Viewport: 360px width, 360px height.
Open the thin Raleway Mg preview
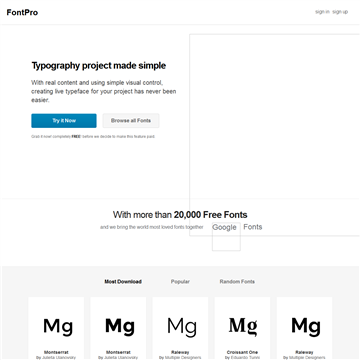pyautogui.click(x=182, y=327)
